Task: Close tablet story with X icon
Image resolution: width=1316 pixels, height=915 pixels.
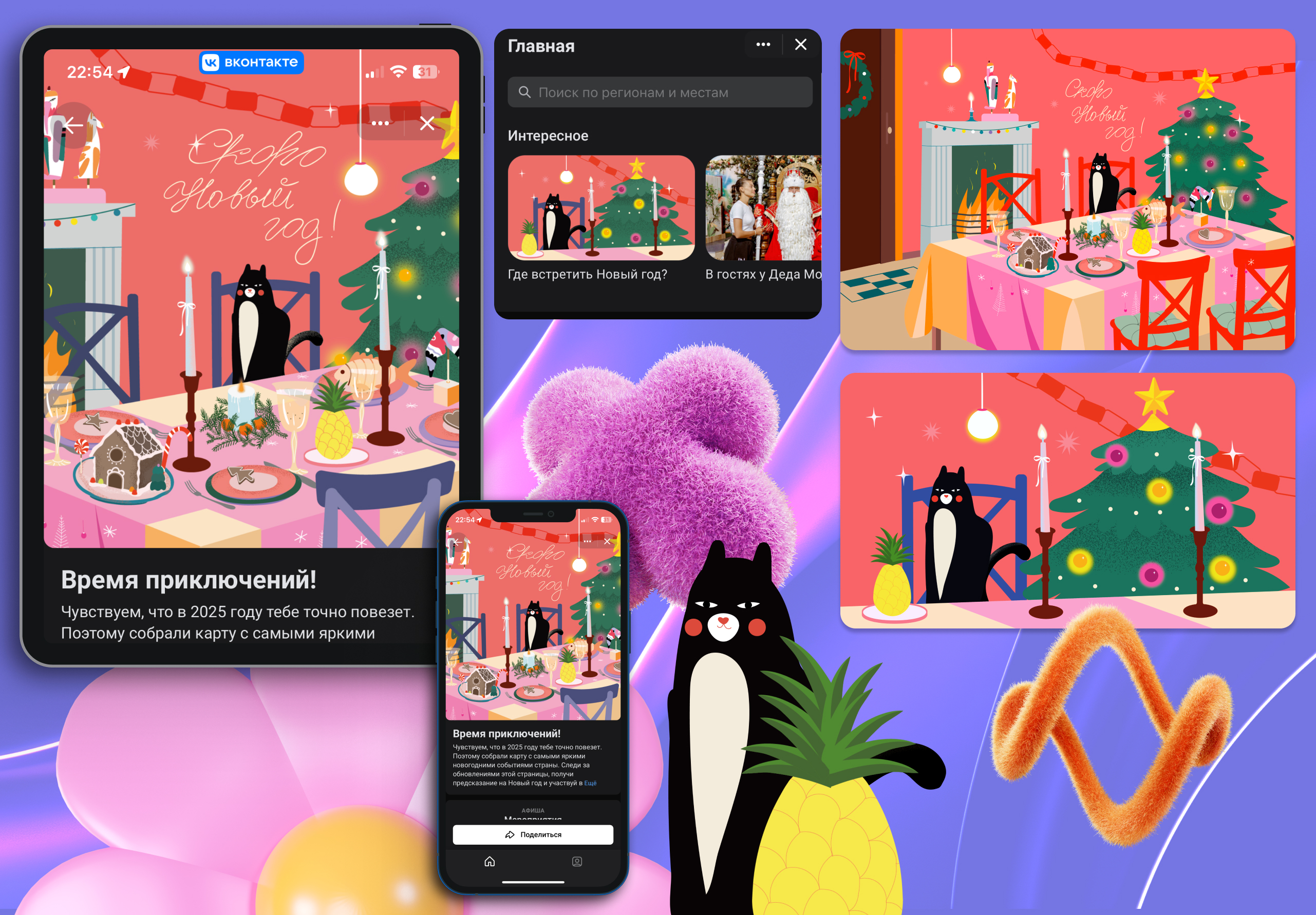Action: (x=427, y=124)
